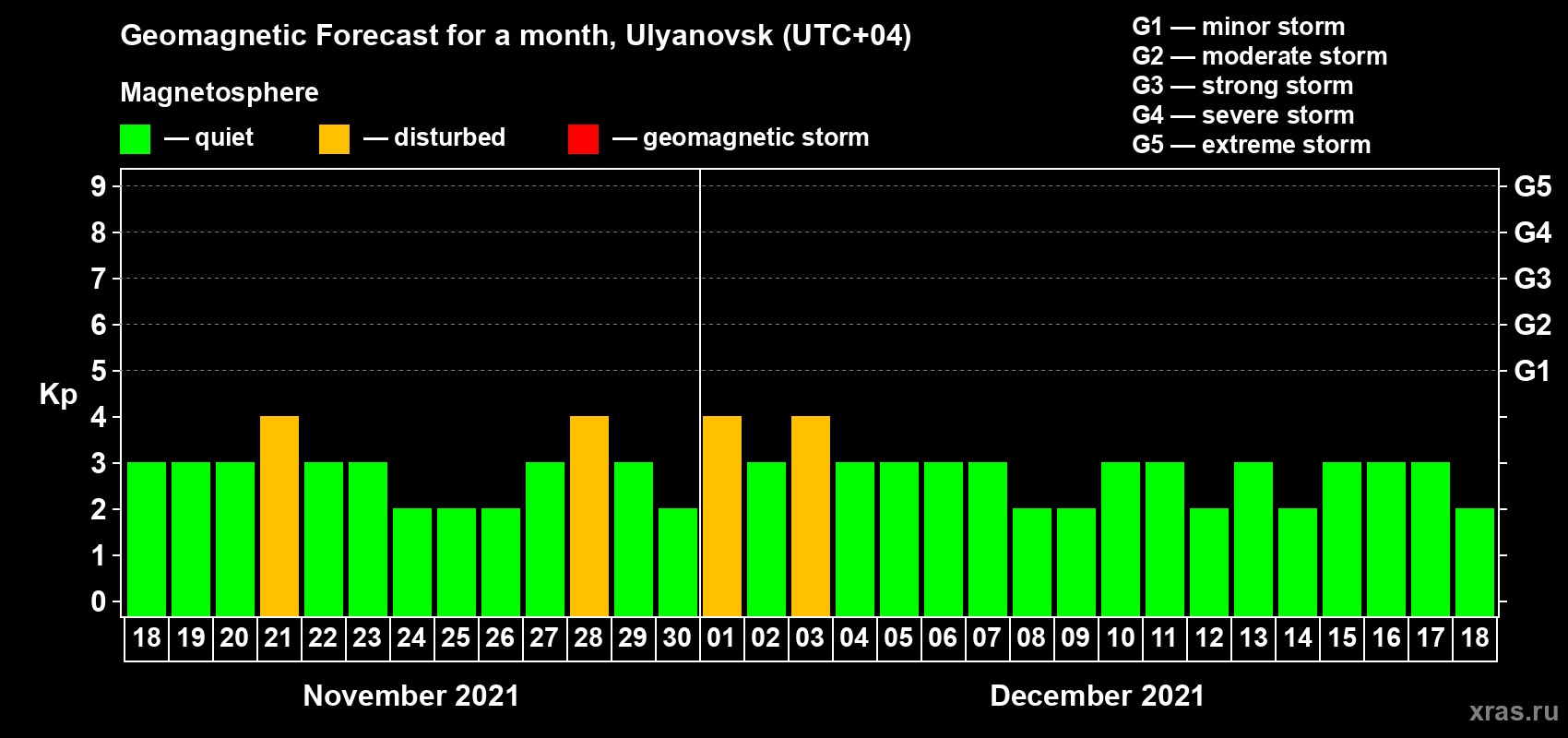This screenshot has width=1568, height=738.
Task: Click the orange disturbed legend swatch
Action: pyautogui.click(x=335, y=139)
